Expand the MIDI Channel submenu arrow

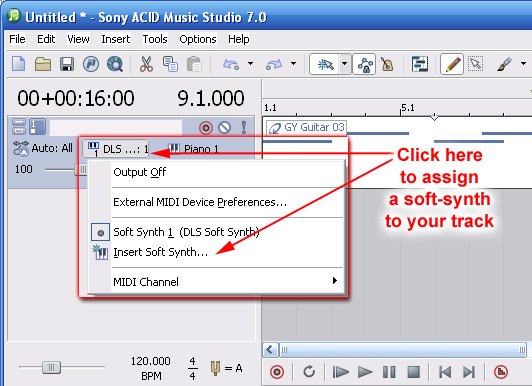[x=335, y=281]
